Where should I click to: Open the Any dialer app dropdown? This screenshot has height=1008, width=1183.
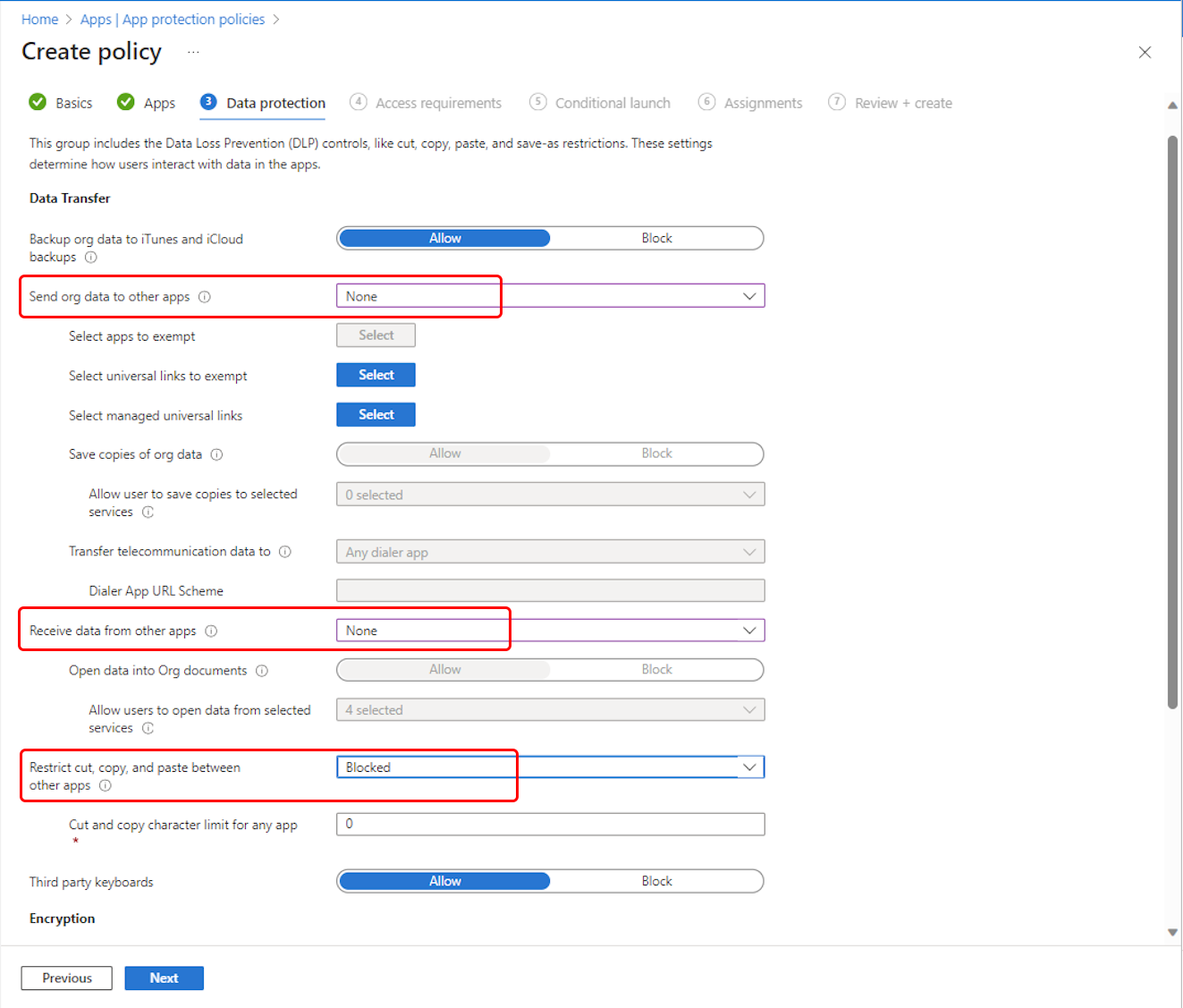pyautogui.click(x=550, y=552)
